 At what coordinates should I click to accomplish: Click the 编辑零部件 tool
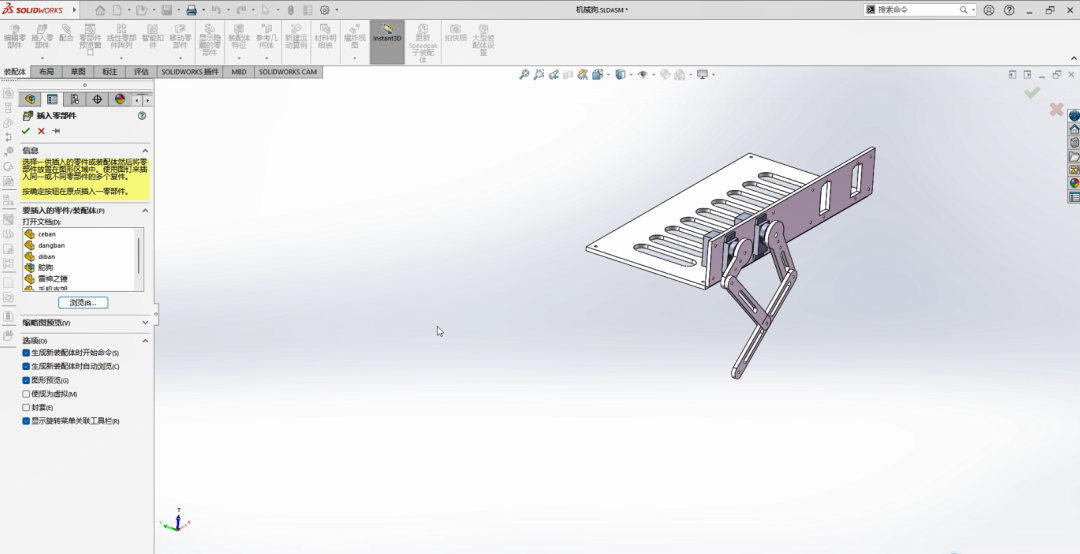pos(14,37)
